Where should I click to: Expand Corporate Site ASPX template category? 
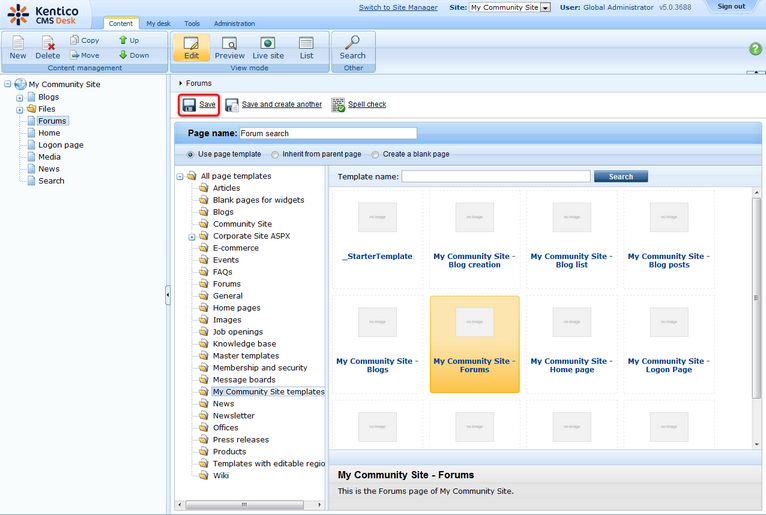(191, 237)
